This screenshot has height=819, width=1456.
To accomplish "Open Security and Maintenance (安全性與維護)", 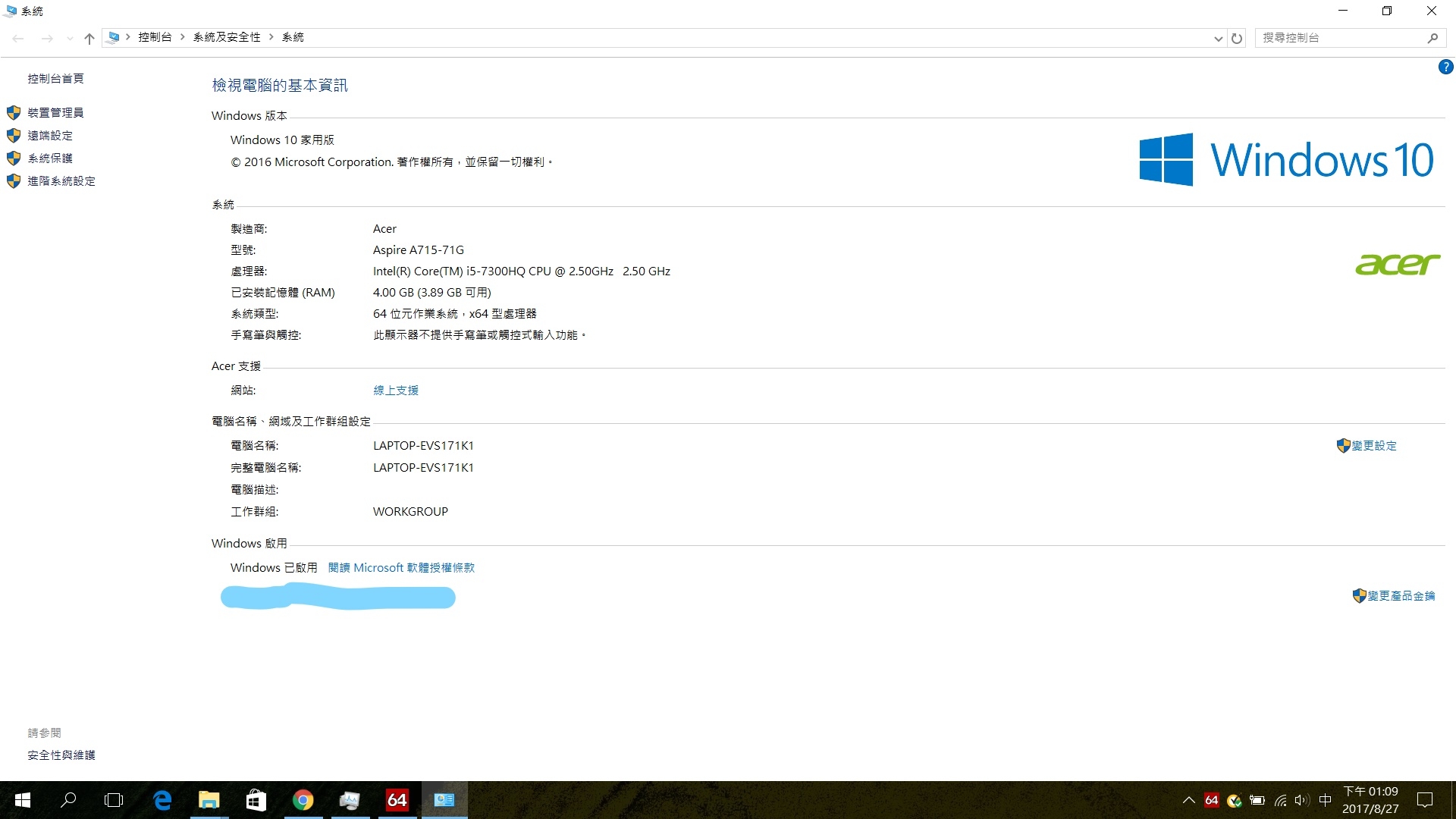I will click(x=61, y=755).
